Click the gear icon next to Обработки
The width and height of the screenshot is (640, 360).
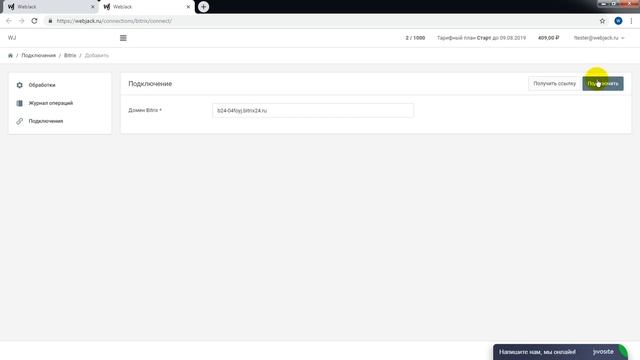coord(19,85)
